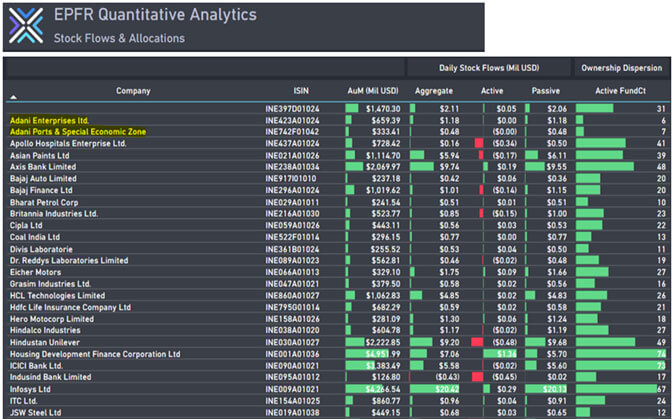672x419 pixels.
Task: Click Passive flow $9.55 for Axis Bank
Action: (x=557, y=167)
